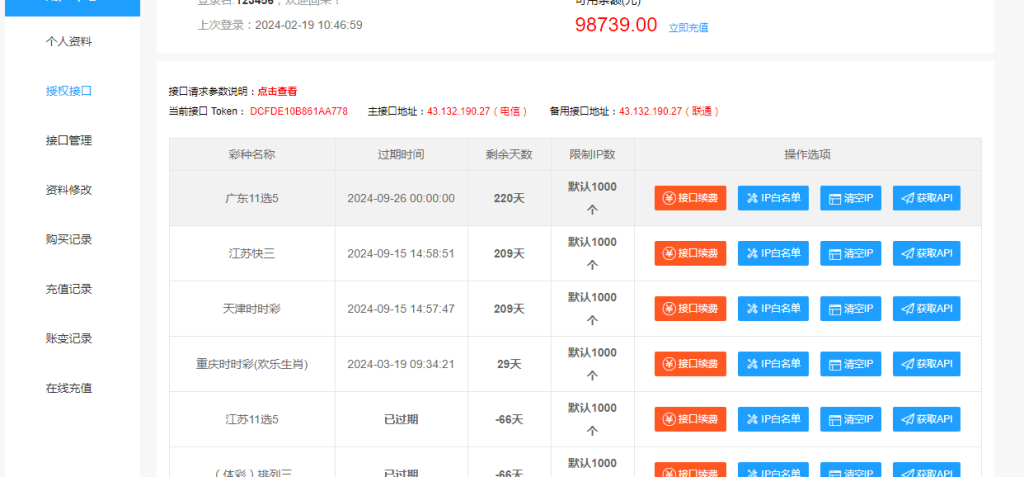Click the 天津时时彩 name cell
The image size is (1024, 477).
(x=252, y=308)
